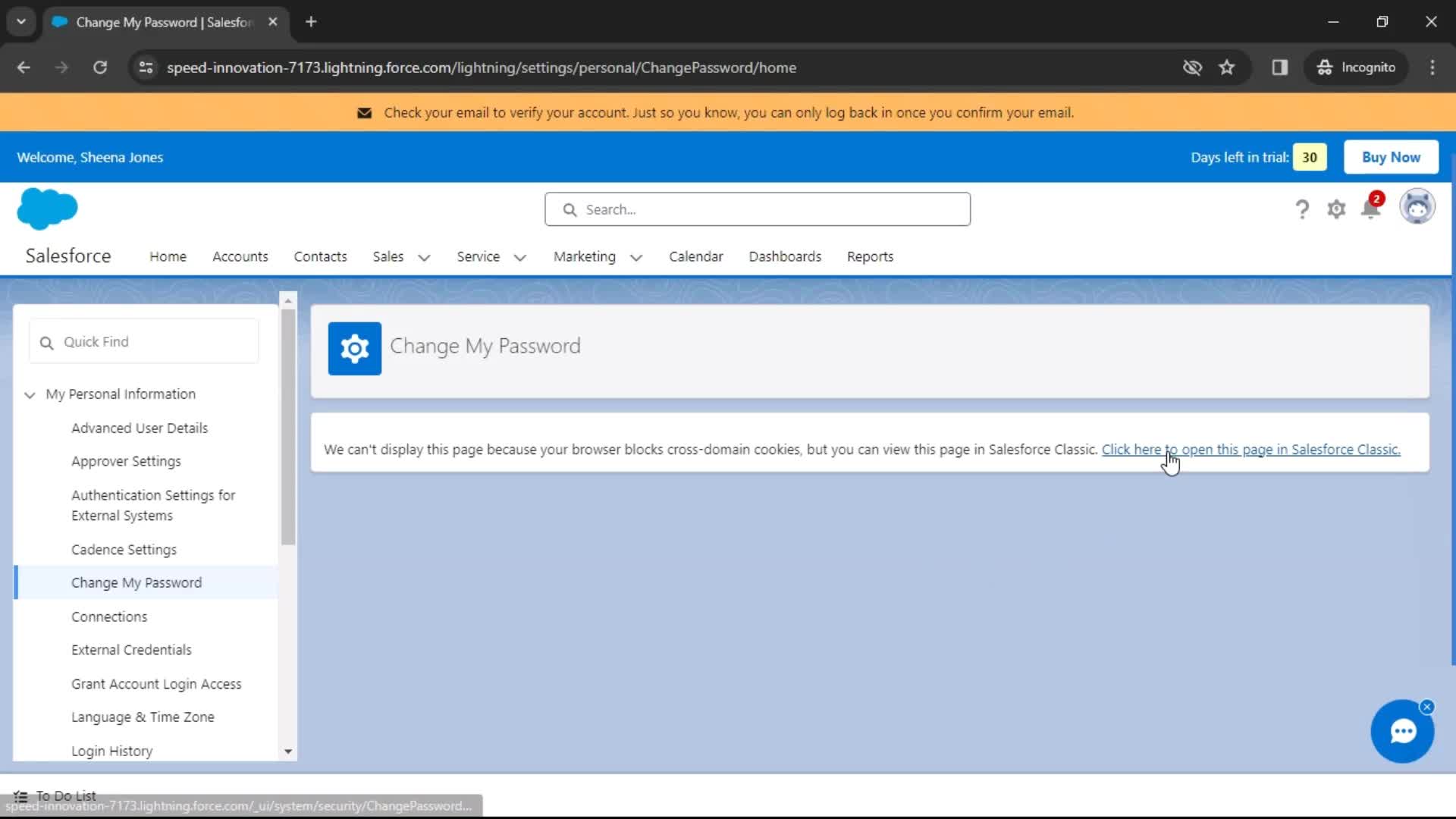Image resolution: width=1456 pixels, height=819 pixels.
Task: Click the Incognito indicator
Action: coord(1356,67)
